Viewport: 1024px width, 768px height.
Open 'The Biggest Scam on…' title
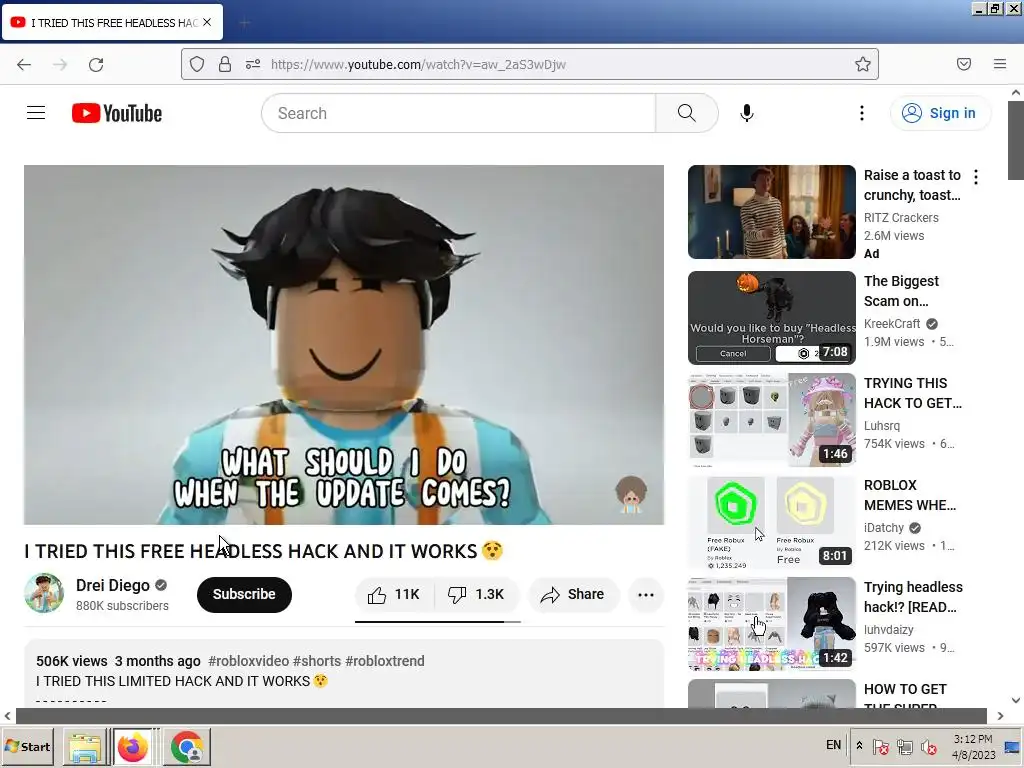tap(901, 291)
